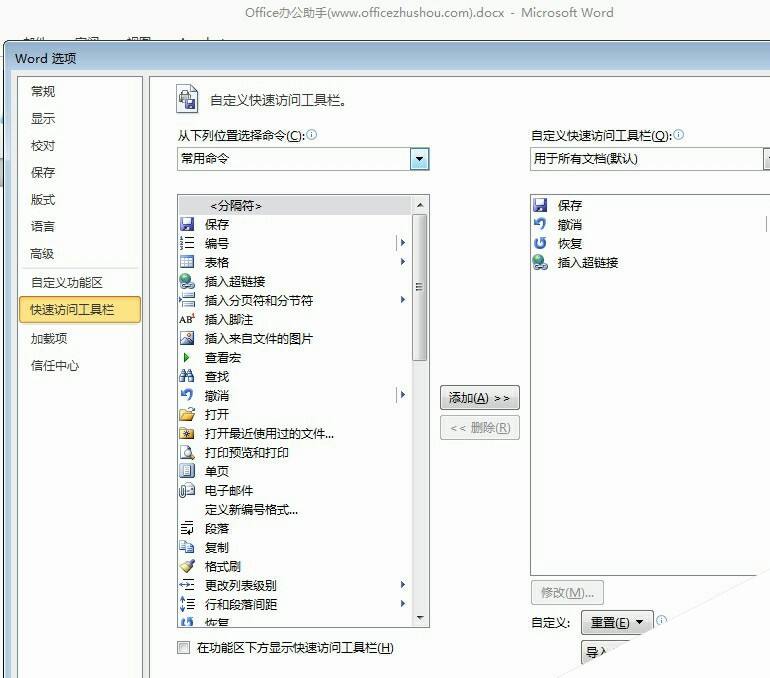Click the Insert Picture from File icon

click(x=187, y=338)
